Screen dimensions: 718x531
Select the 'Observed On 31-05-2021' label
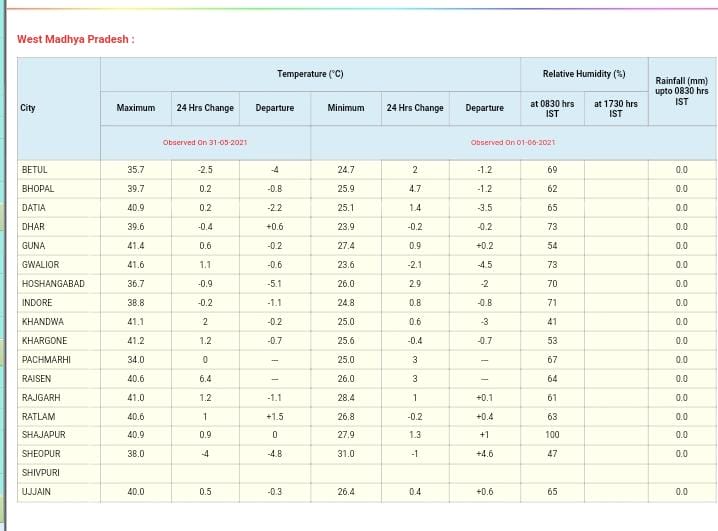pos(205,143)
